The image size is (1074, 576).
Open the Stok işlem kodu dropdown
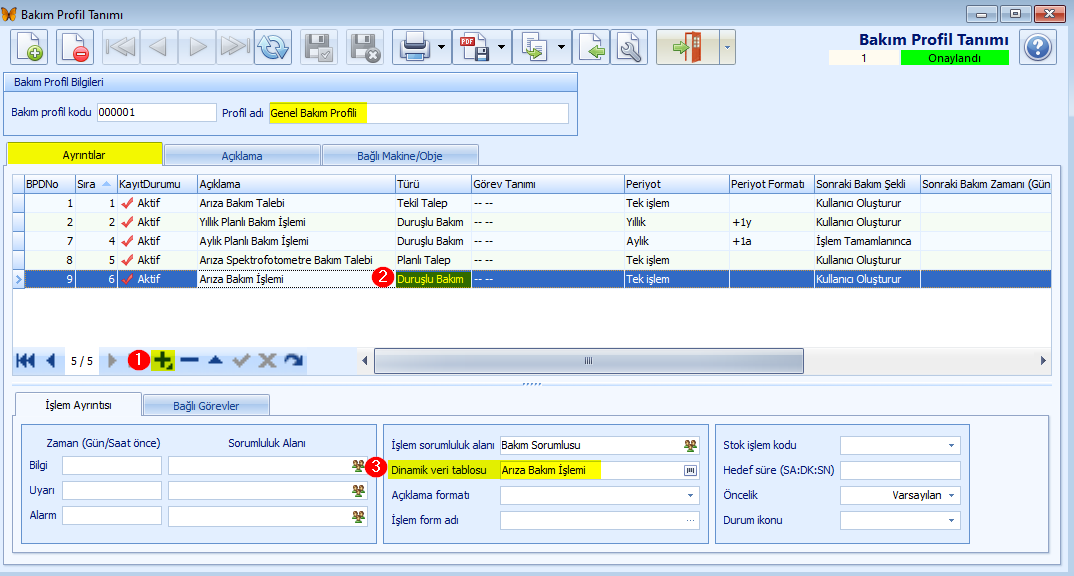(951, 446)
